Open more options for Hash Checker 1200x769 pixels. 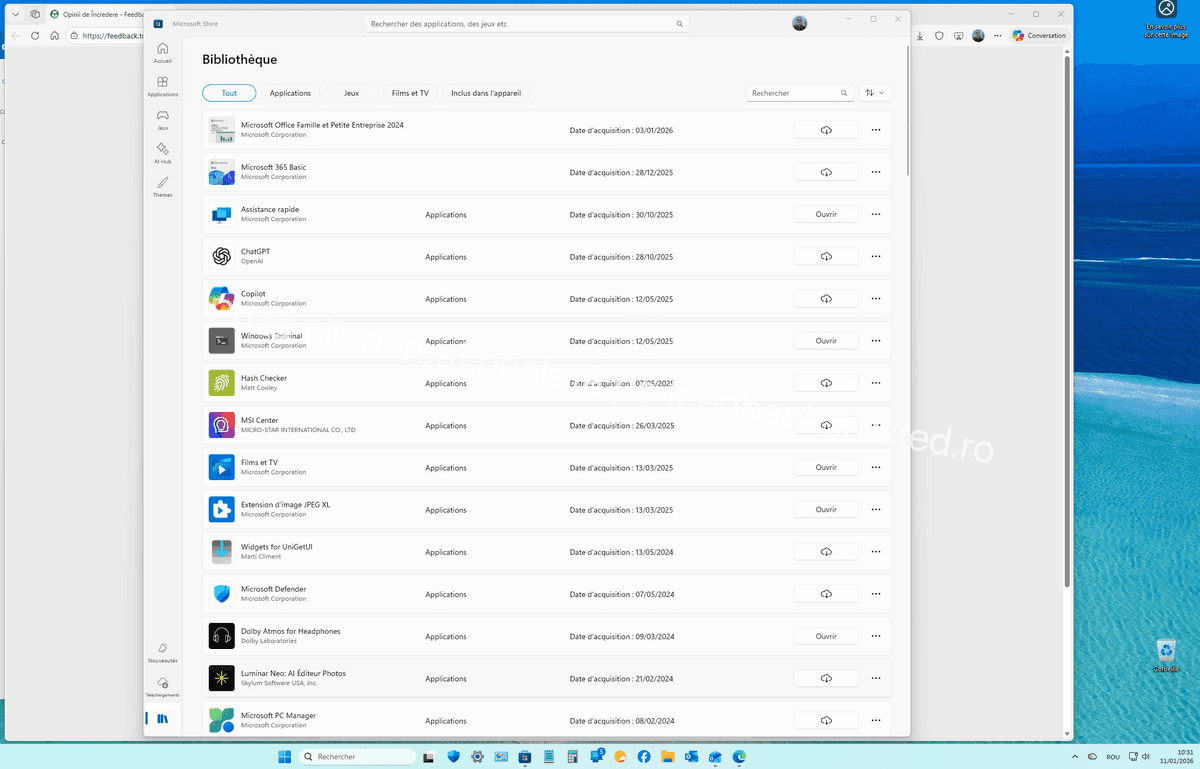876,383
